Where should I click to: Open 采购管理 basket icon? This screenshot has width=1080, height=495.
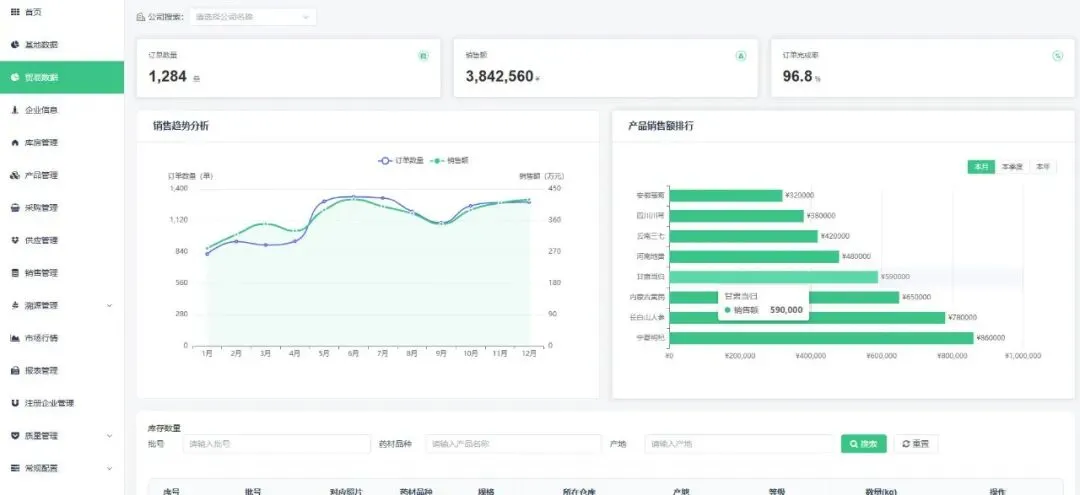click(15, 208)
